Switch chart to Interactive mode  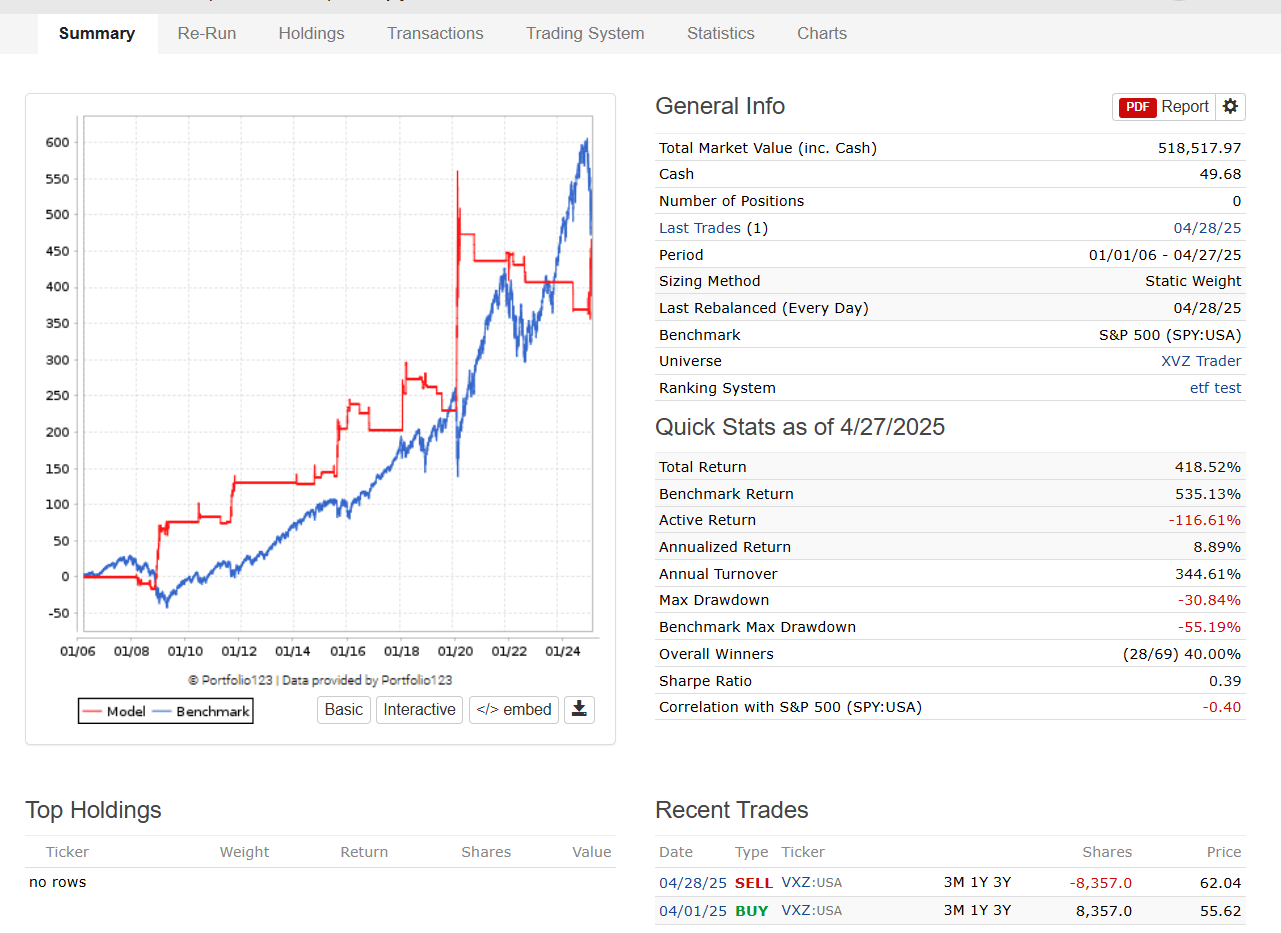coord(420,710)
